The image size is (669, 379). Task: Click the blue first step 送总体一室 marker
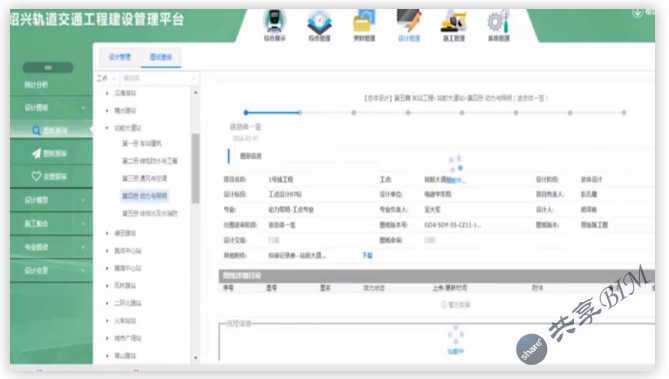(246, 113)
